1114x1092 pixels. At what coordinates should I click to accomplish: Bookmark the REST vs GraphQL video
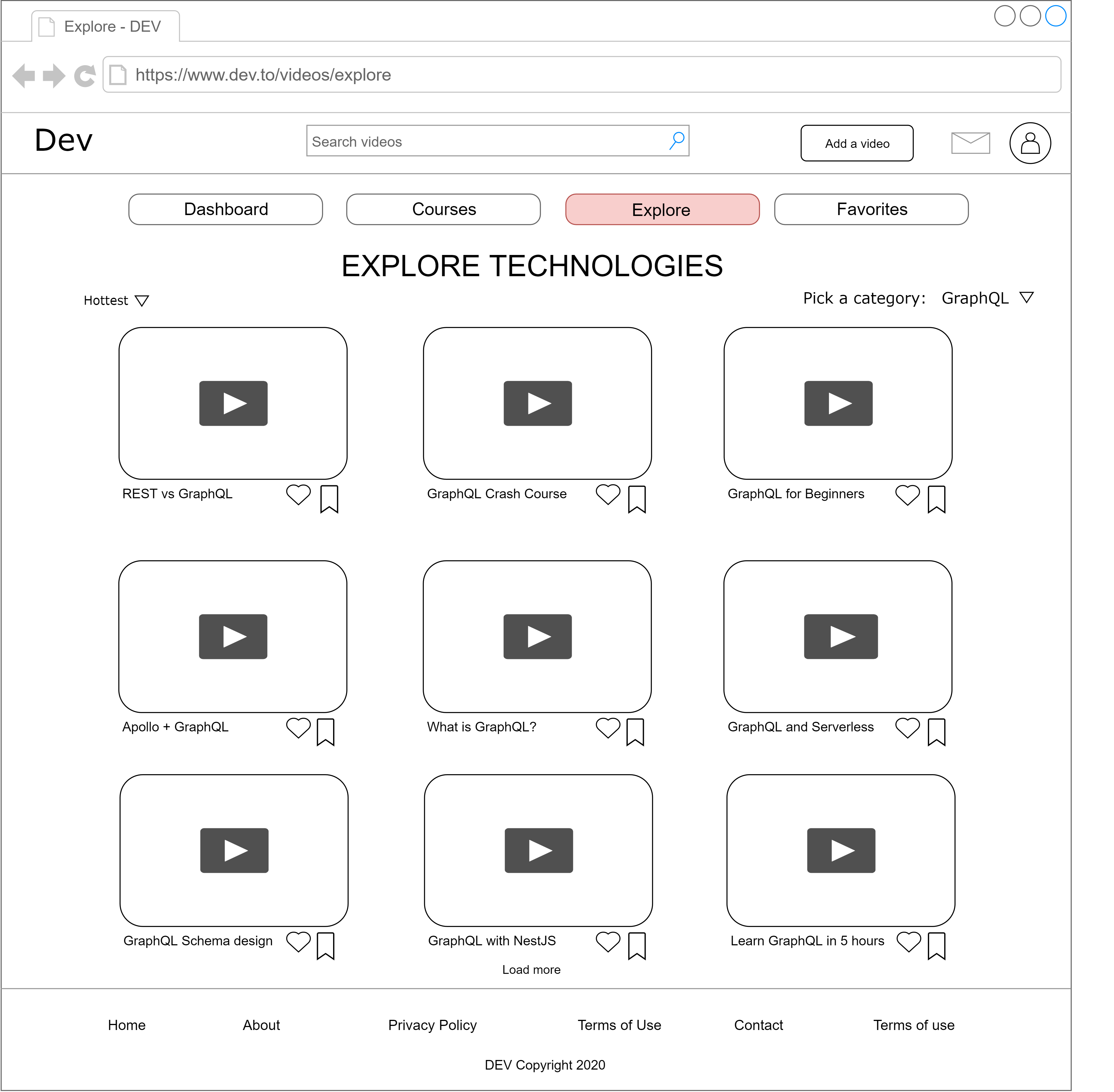[329, 499]
